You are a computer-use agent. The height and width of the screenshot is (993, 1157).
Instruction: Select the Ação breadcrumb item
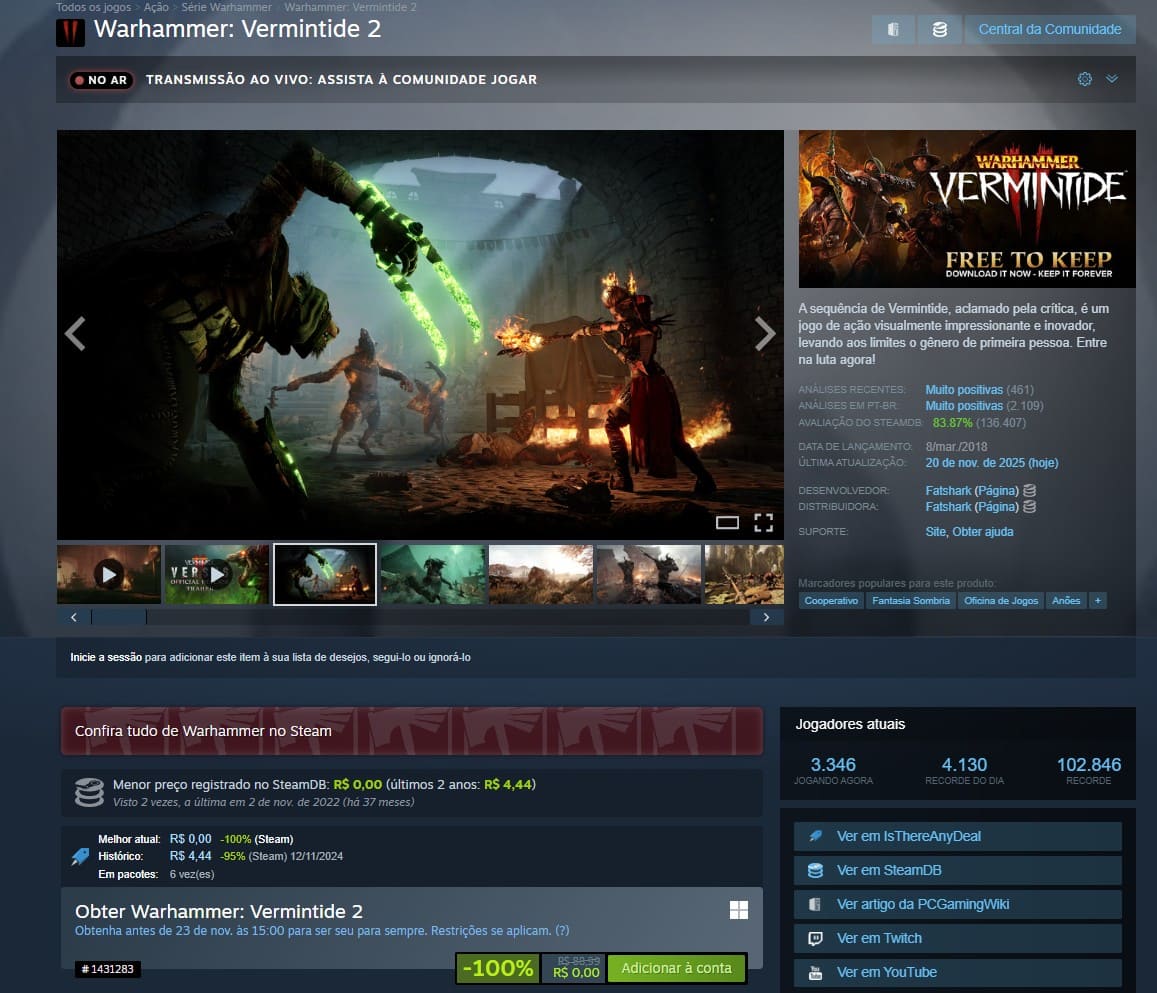155,7
